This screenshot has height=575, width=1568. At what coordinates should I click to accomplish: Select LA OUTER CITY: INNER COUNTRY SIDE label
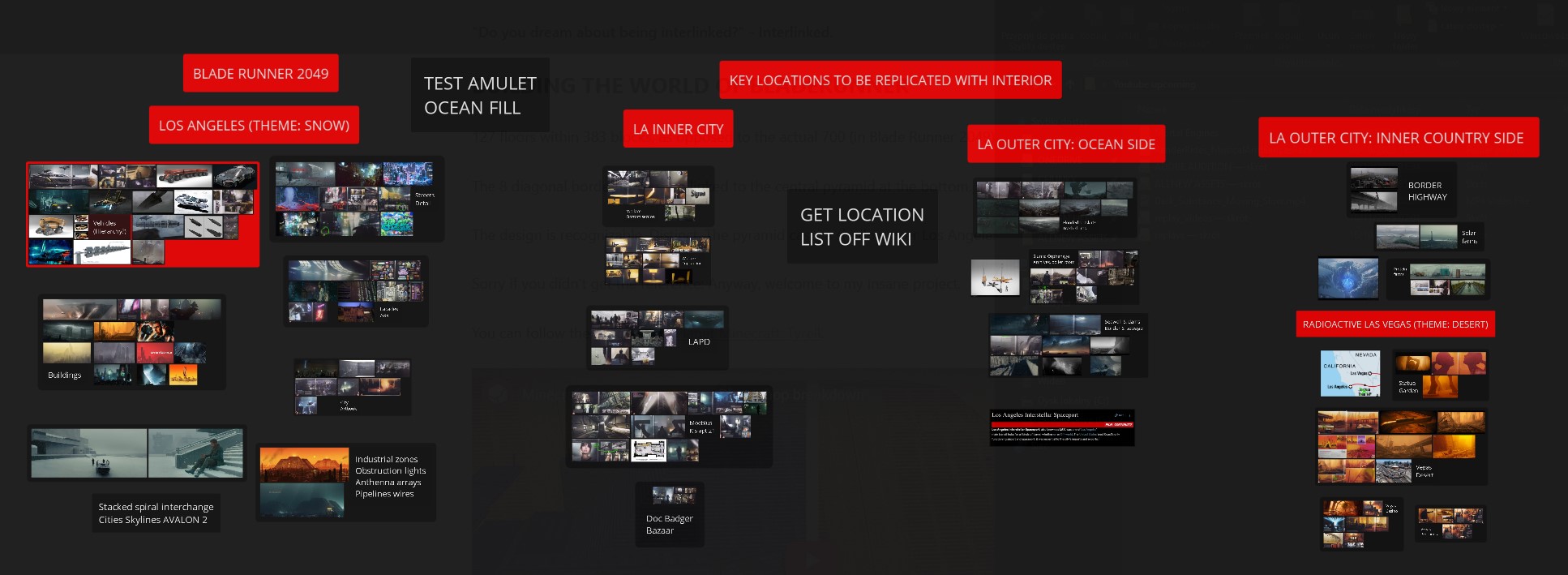[1396, 138]
